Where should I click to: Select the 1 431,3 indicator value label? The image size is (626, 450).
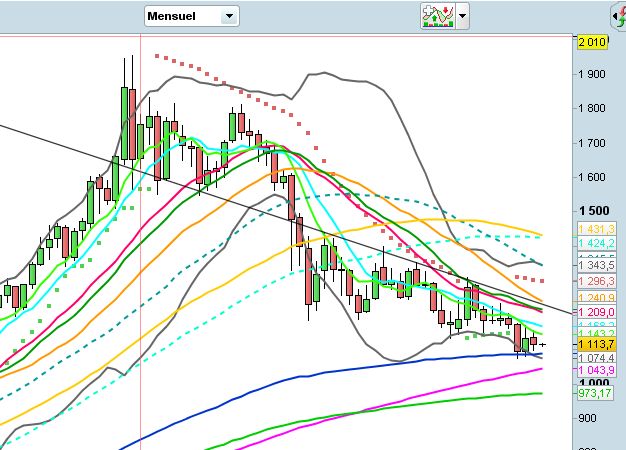[x=596, y=229]
